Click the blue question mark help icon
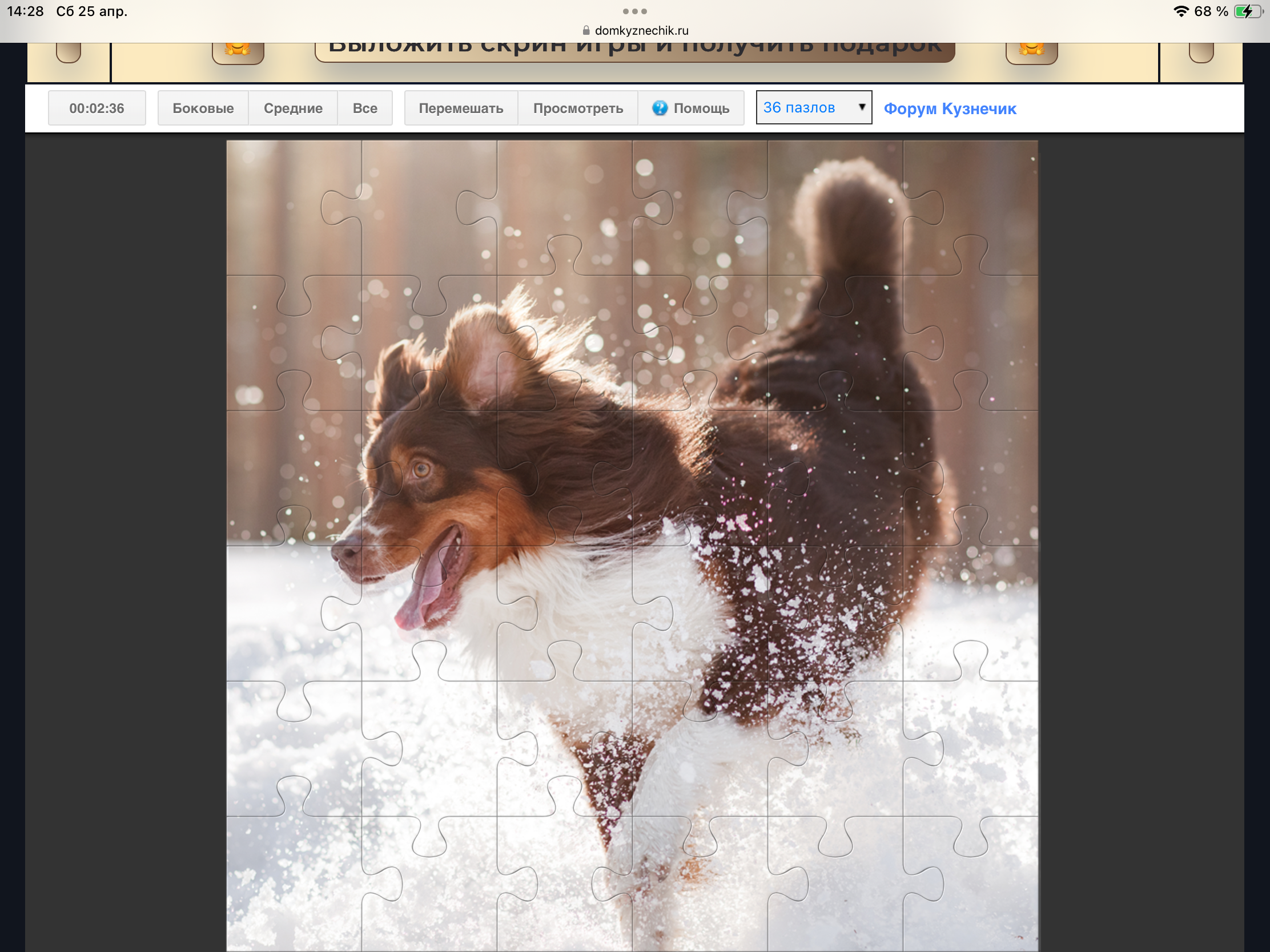Image resolution: width=1270 pixels, height=952 pixels. [660, 108]
